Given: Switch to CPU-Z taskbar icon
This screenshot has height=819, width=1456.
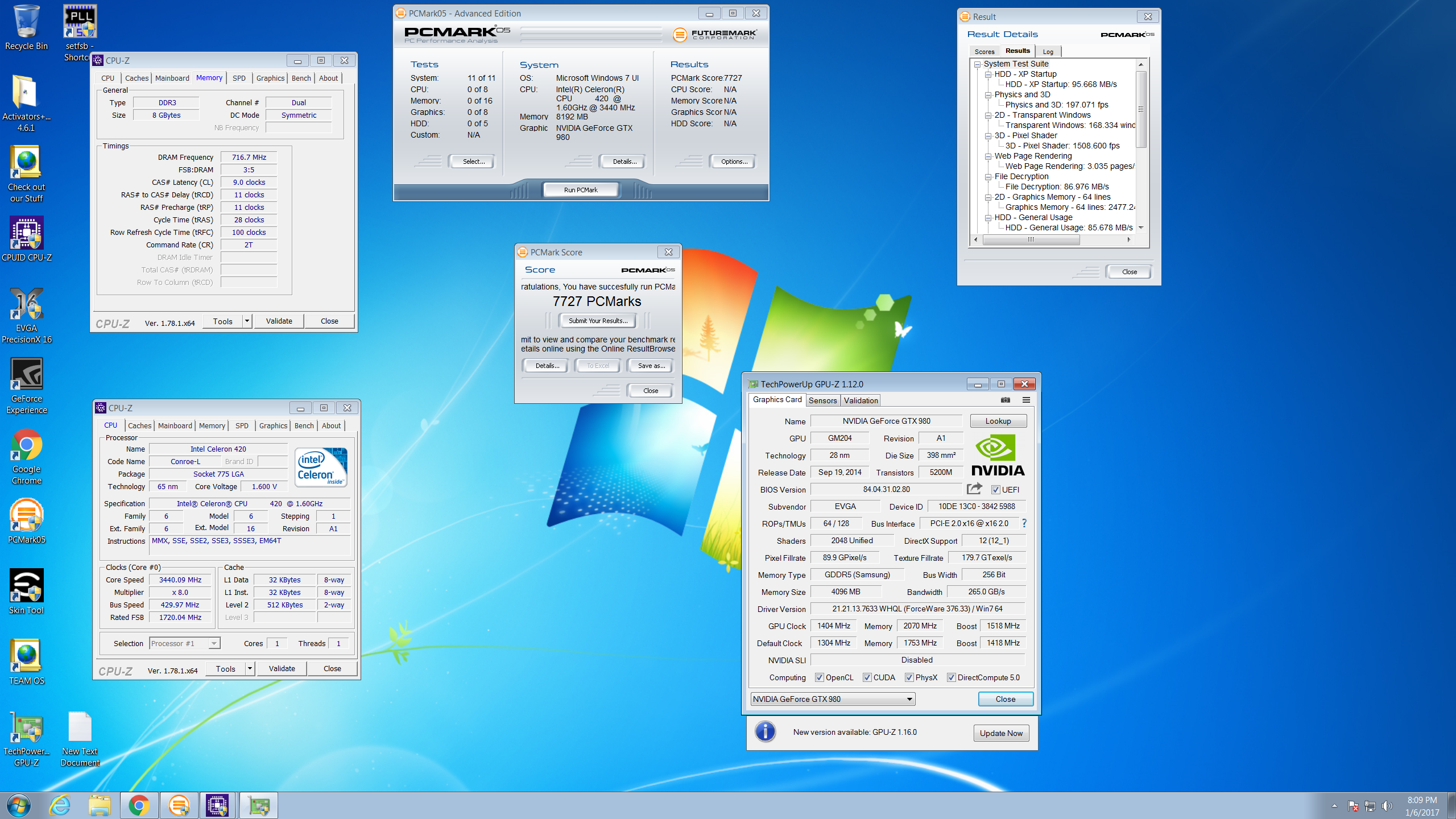Looking at the screenshot, I should point(218,805).
